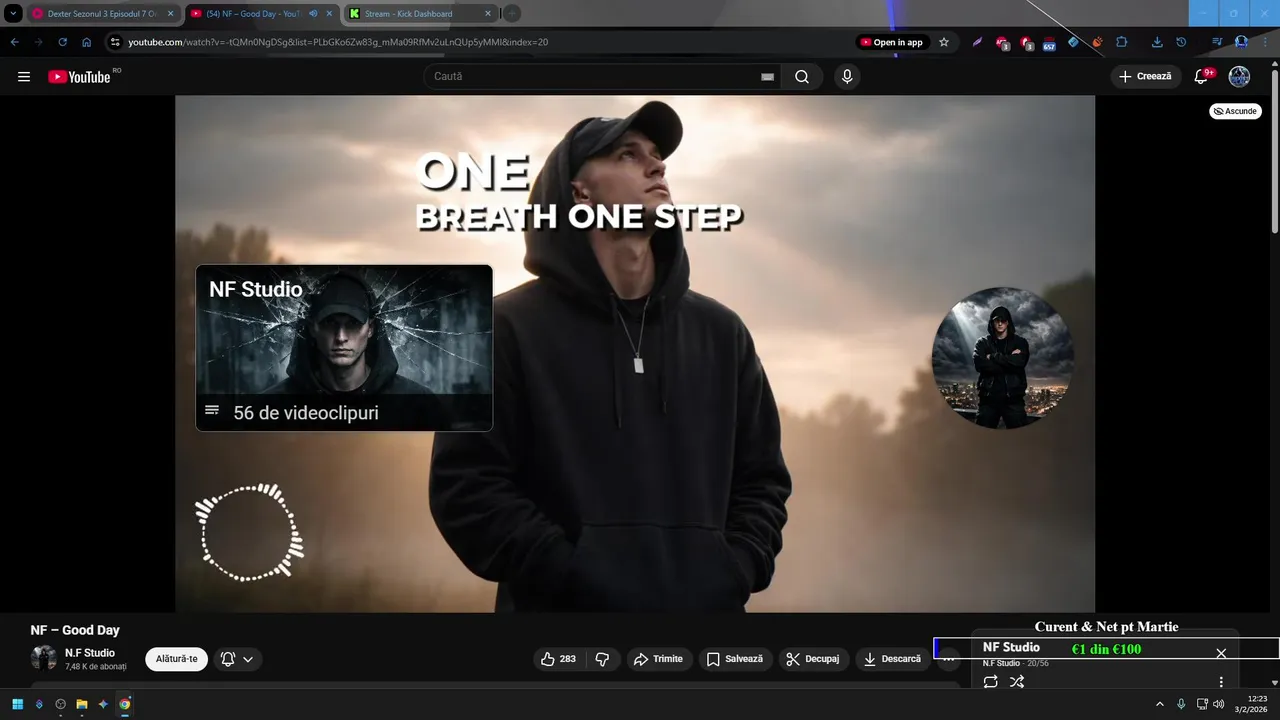Start voice search with the microphone
This screenshot has height=720, width=1280.
click(847, 77)
